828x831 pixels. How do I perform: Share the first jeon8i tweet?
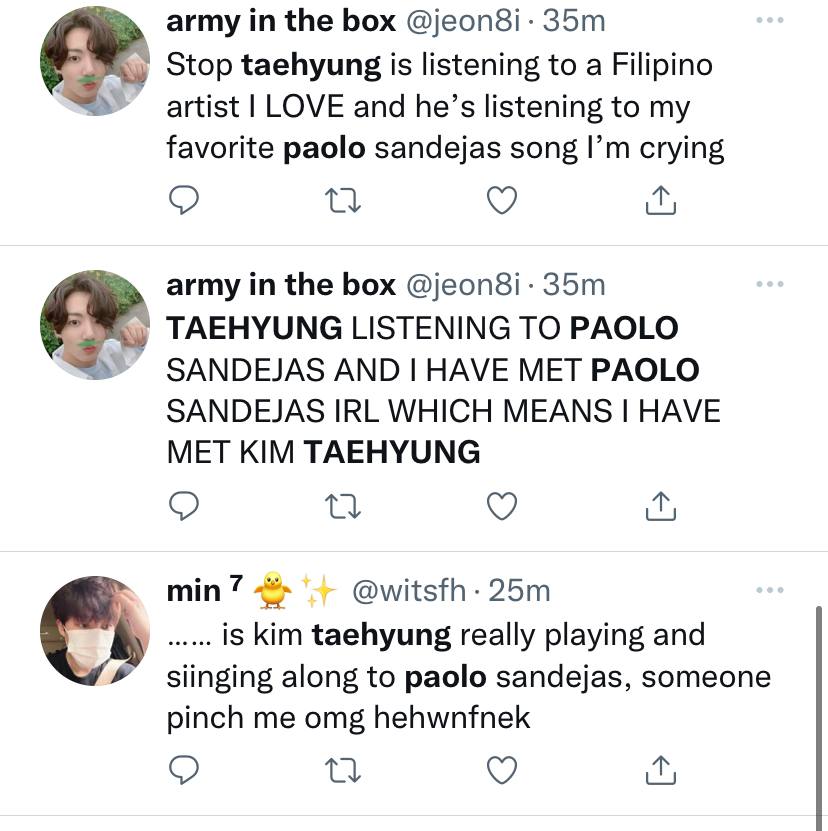click(x=661, y=202)
